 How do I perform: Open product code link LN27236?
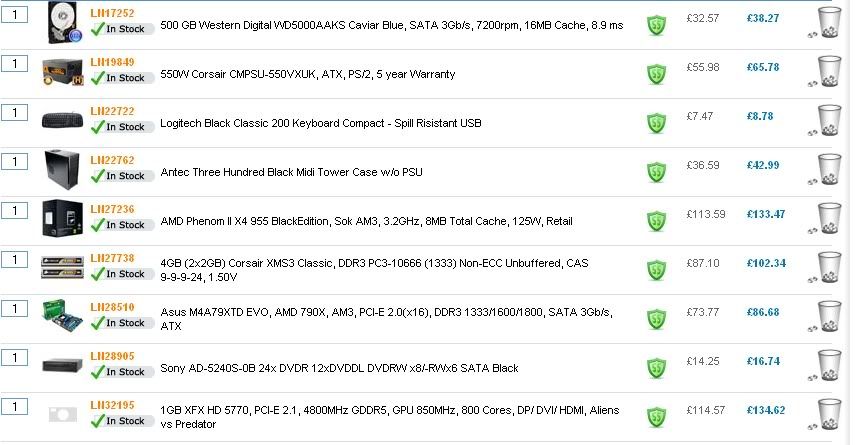(112, 209)
